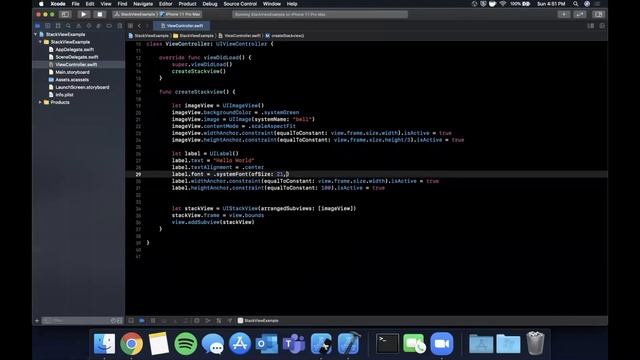Open Debug View Hierarchy button
640x360 pixels.
coord(197,321)
